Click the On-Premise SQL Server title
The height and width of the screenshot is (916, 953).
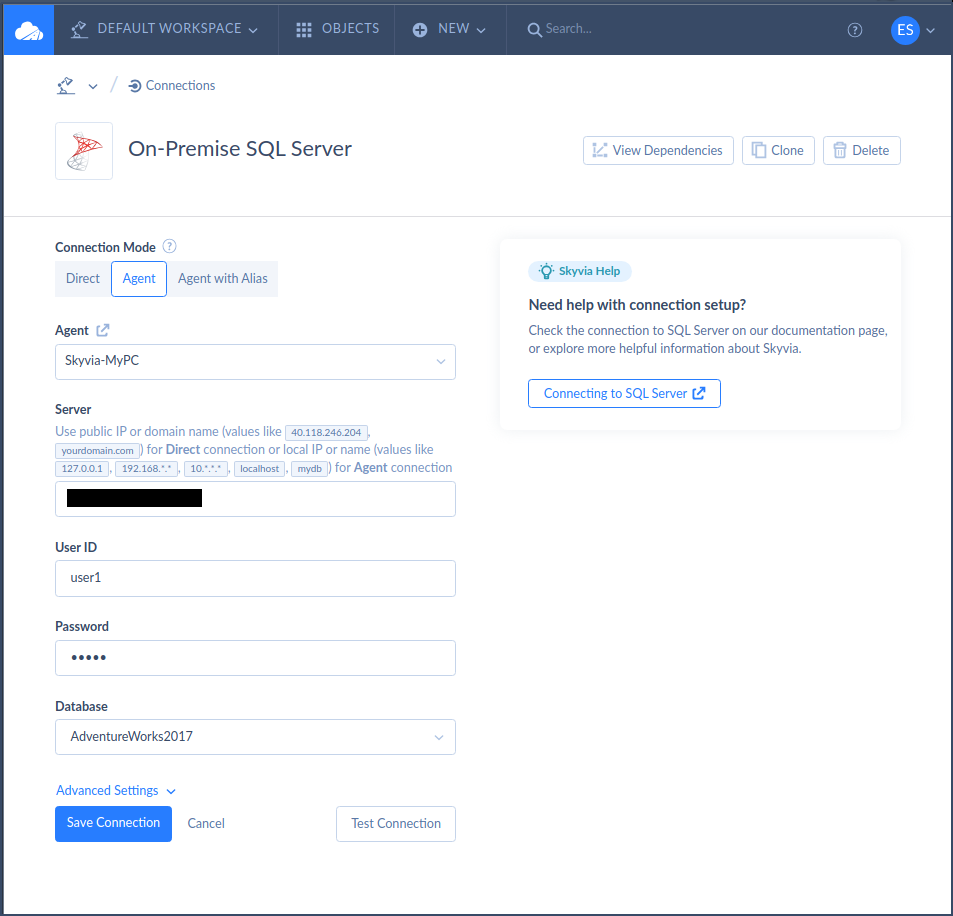click(x=240, y=149)
